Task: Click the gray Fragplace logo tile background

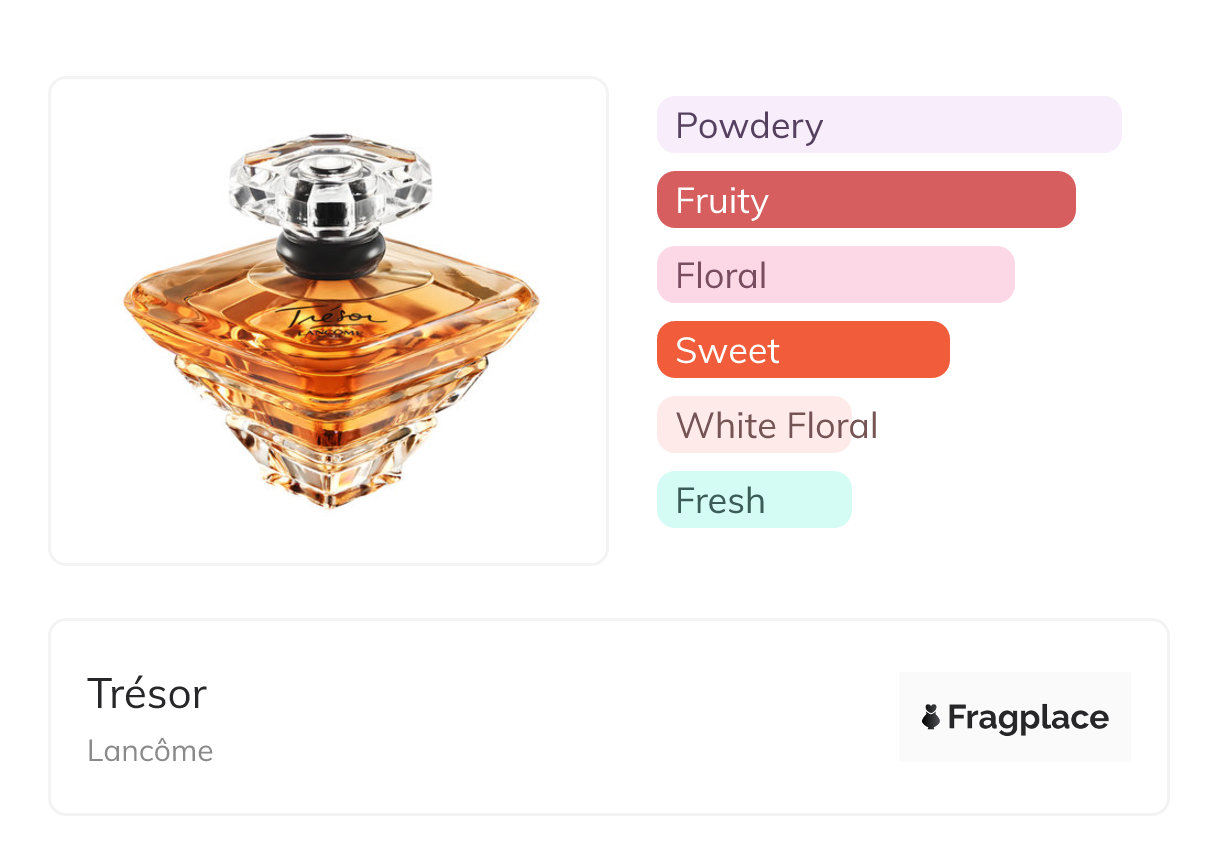Action: 1015,717
